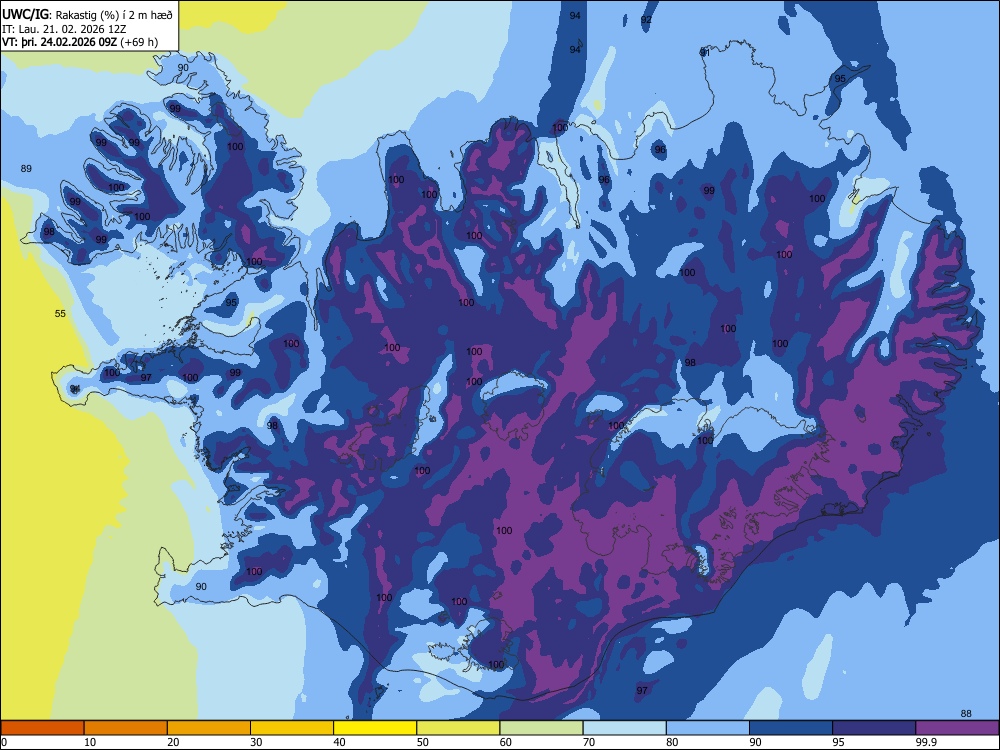The width and height of the screenshot is (1000, 750).
Task: Click the legend tick label '30'
Action: pyautogui.click(x=256, y=742)
